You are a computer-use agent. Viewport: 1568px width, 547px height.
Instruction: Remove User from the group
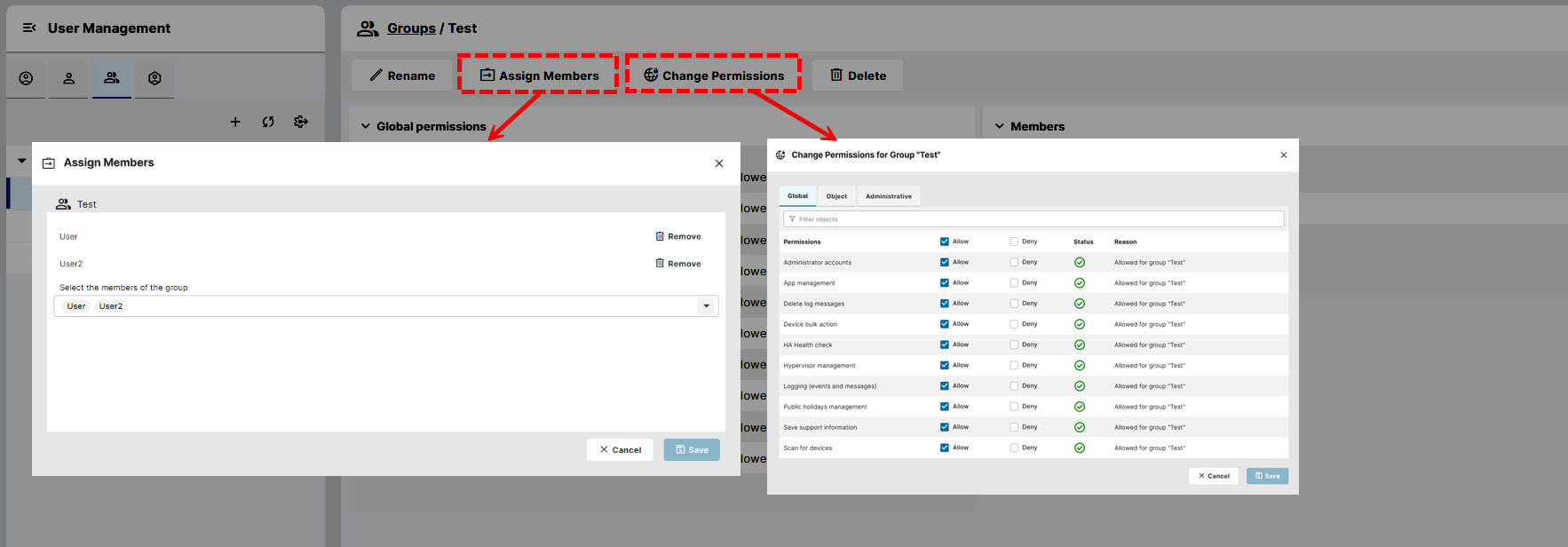pos(678,236)
